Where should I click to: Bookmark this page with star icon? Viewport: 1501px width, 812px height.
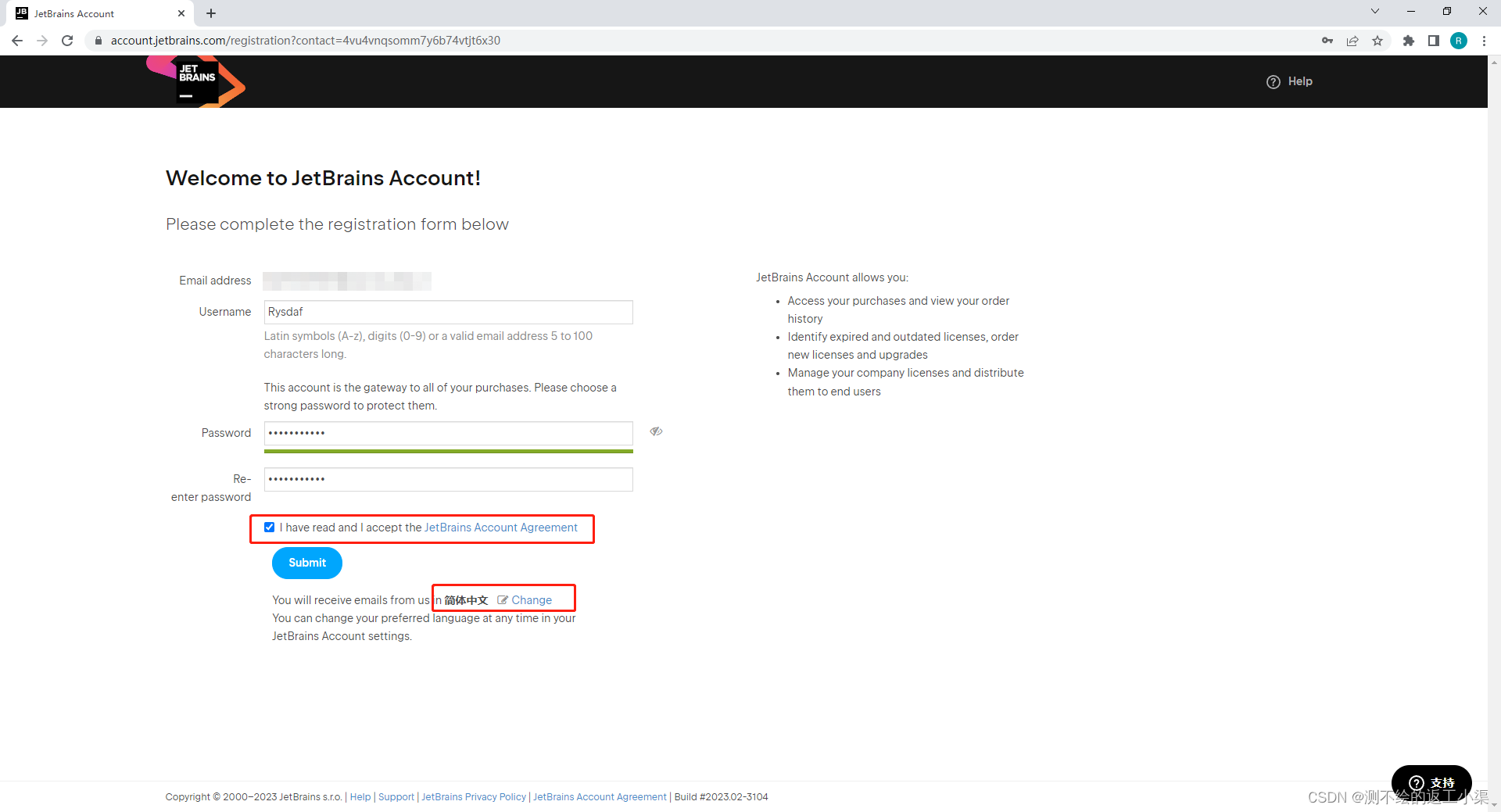(x=1377, y=41)
